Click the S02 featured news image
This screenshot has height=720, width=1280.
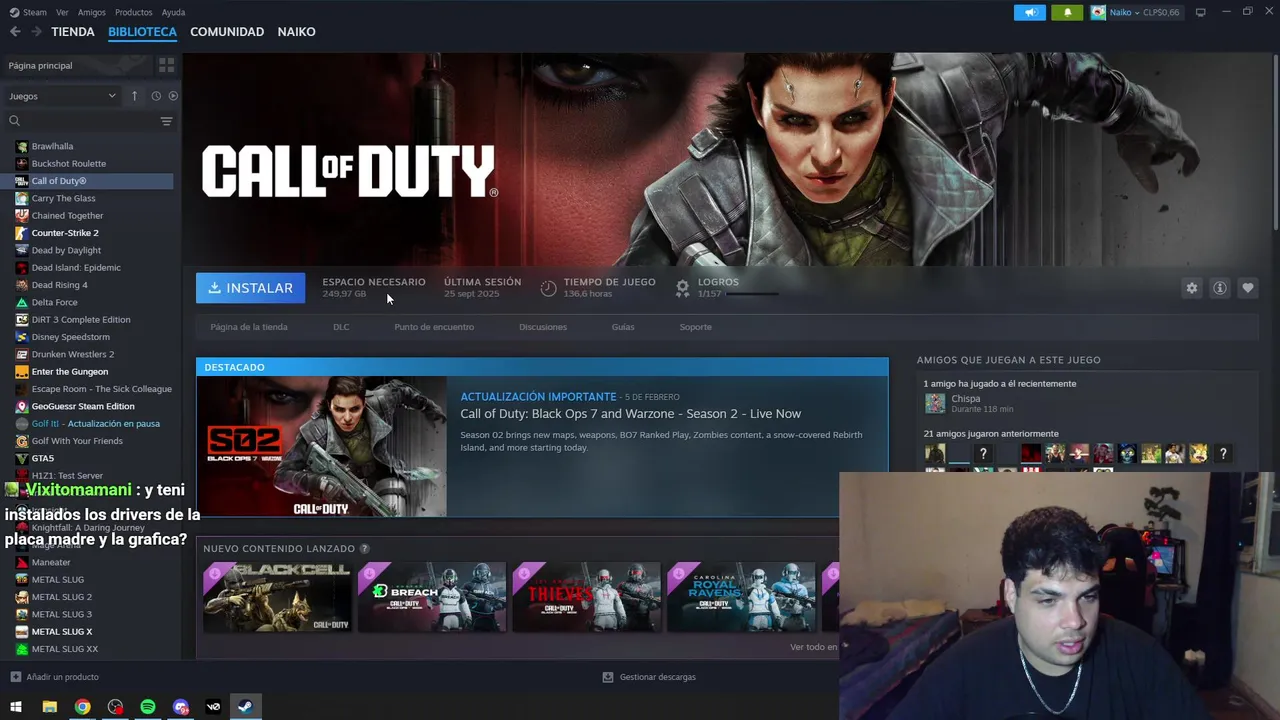tap(321, 446)
